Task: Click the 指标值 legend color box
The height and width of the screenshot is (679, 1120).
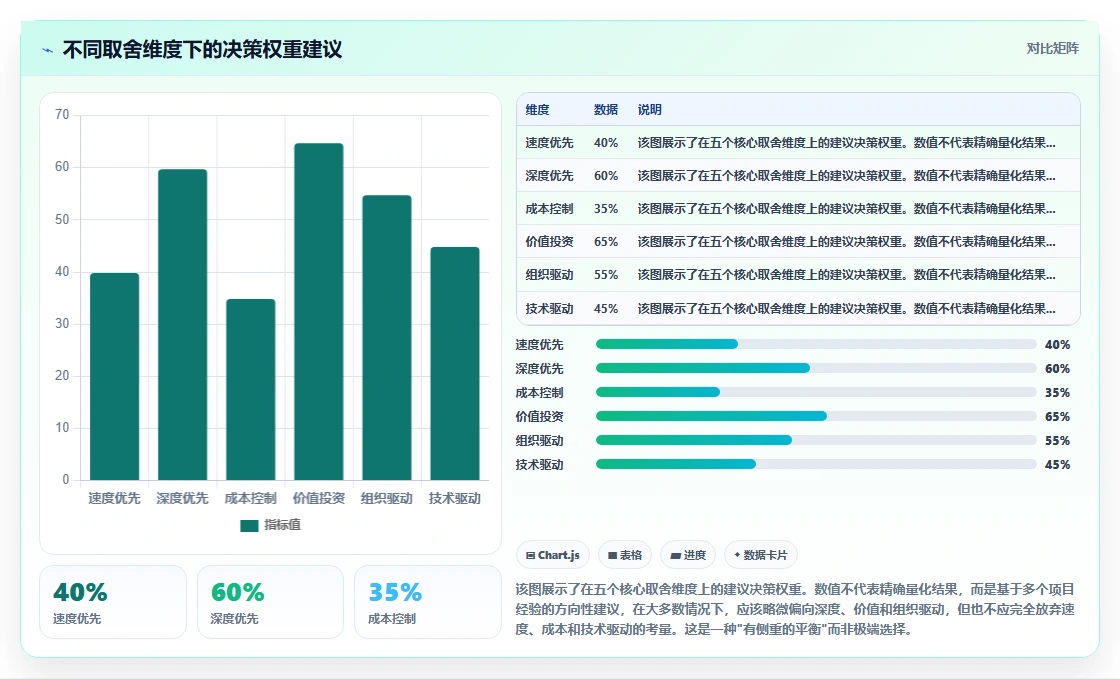Action: [x=249, y=525]
